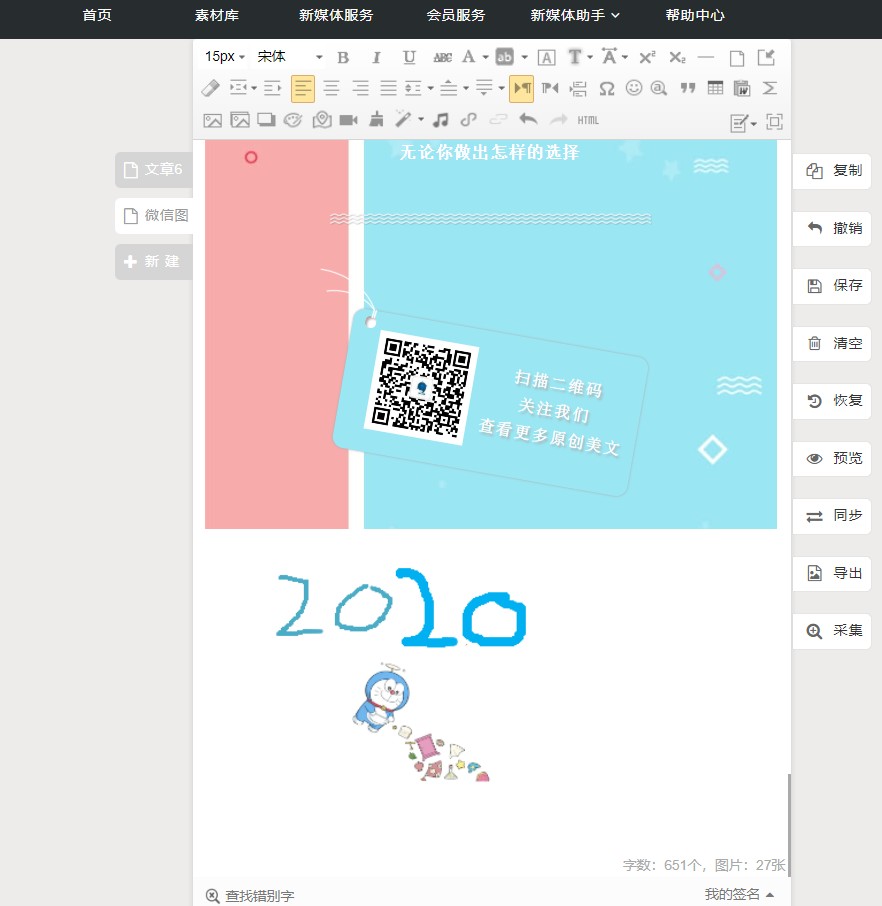
Task: Go to the 帮助中心 menu item
Action: click(x=695, y=15)
